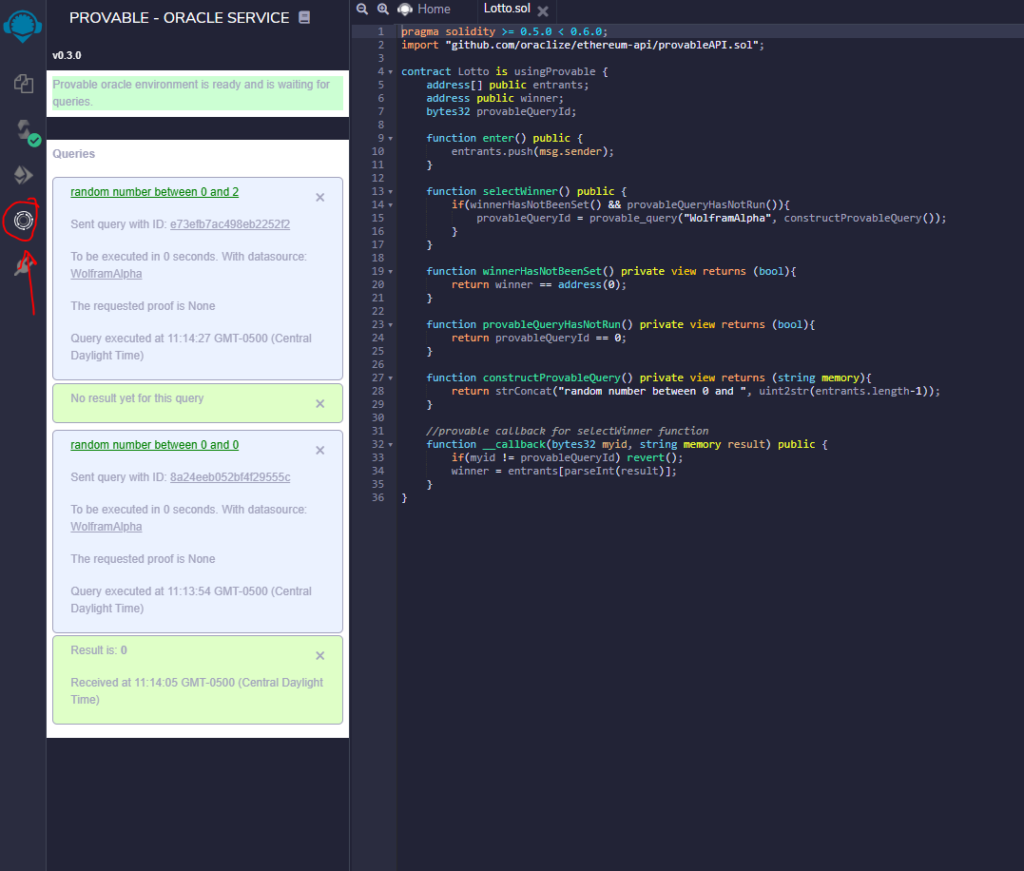Viewport: 1024px width, 871px height.
Task: Open the Provable documentation book icon
Action: (x=305, y=17)
